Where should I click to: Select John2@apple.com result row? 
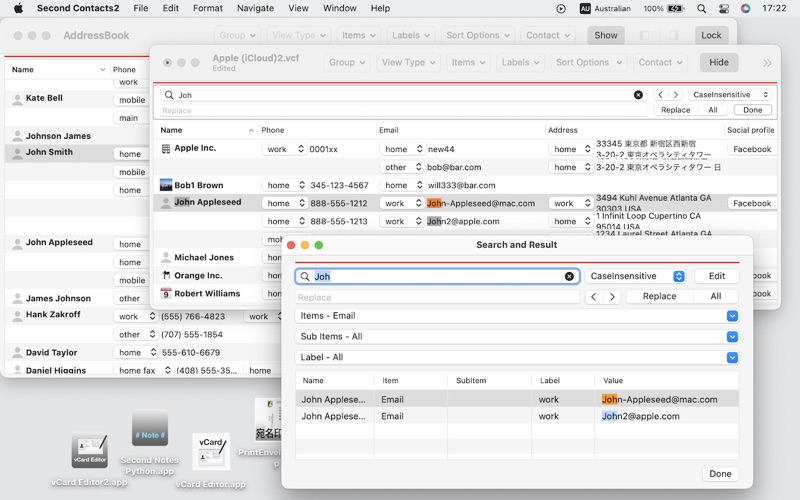point(517,416)
